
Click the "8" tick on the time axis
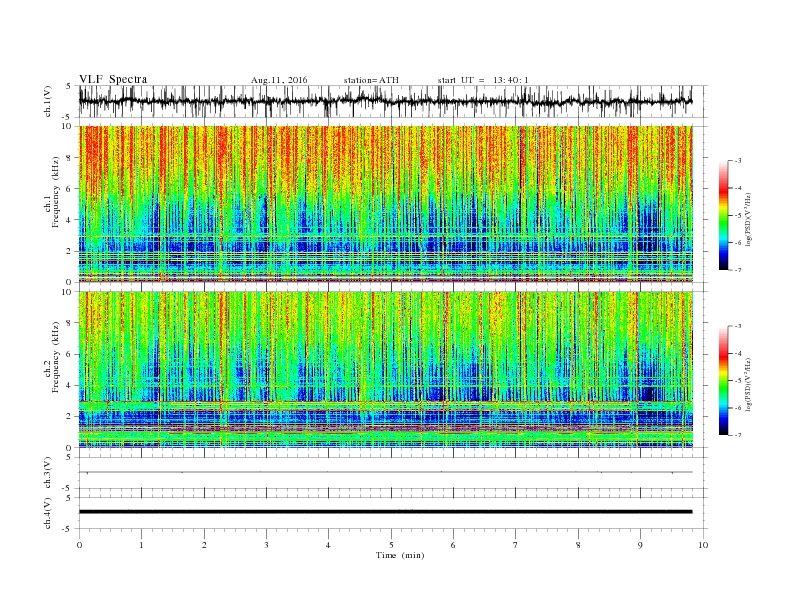578,545
